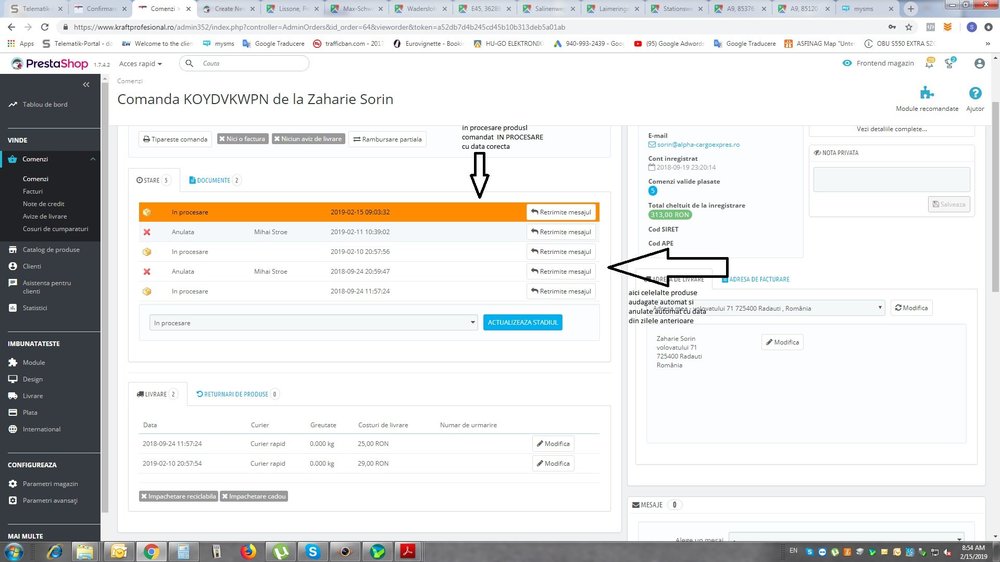Focus the Cauta search field

[x=244, y=63]
